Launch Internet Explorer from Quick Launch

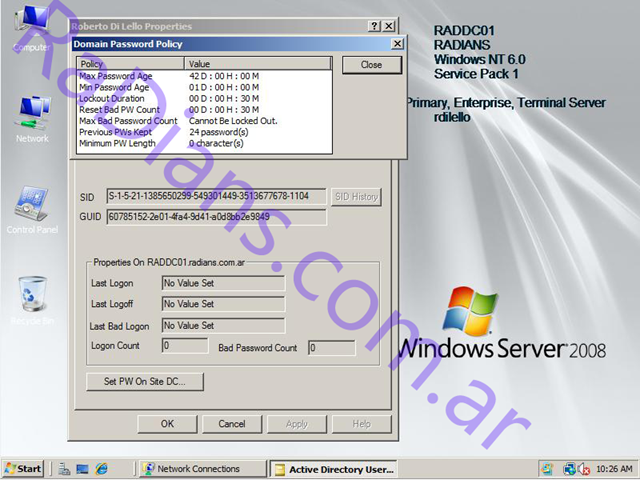pos(101,469)
